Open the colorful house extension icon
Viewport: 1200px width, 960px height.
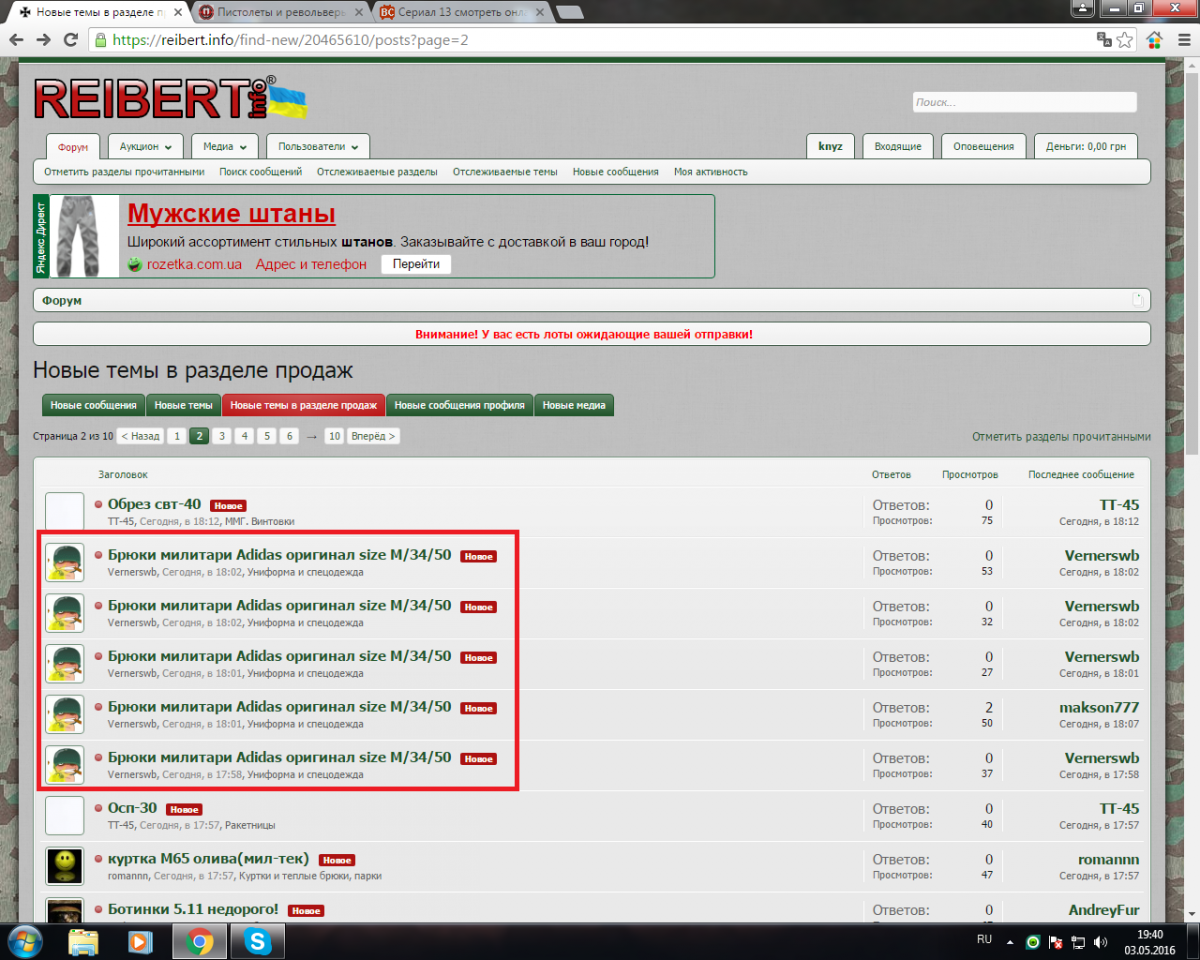(1154, 40)
